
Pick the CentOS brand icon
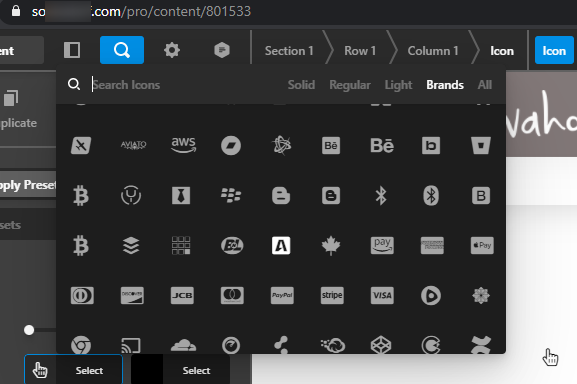pyautogui.click(x=481, y=295)
